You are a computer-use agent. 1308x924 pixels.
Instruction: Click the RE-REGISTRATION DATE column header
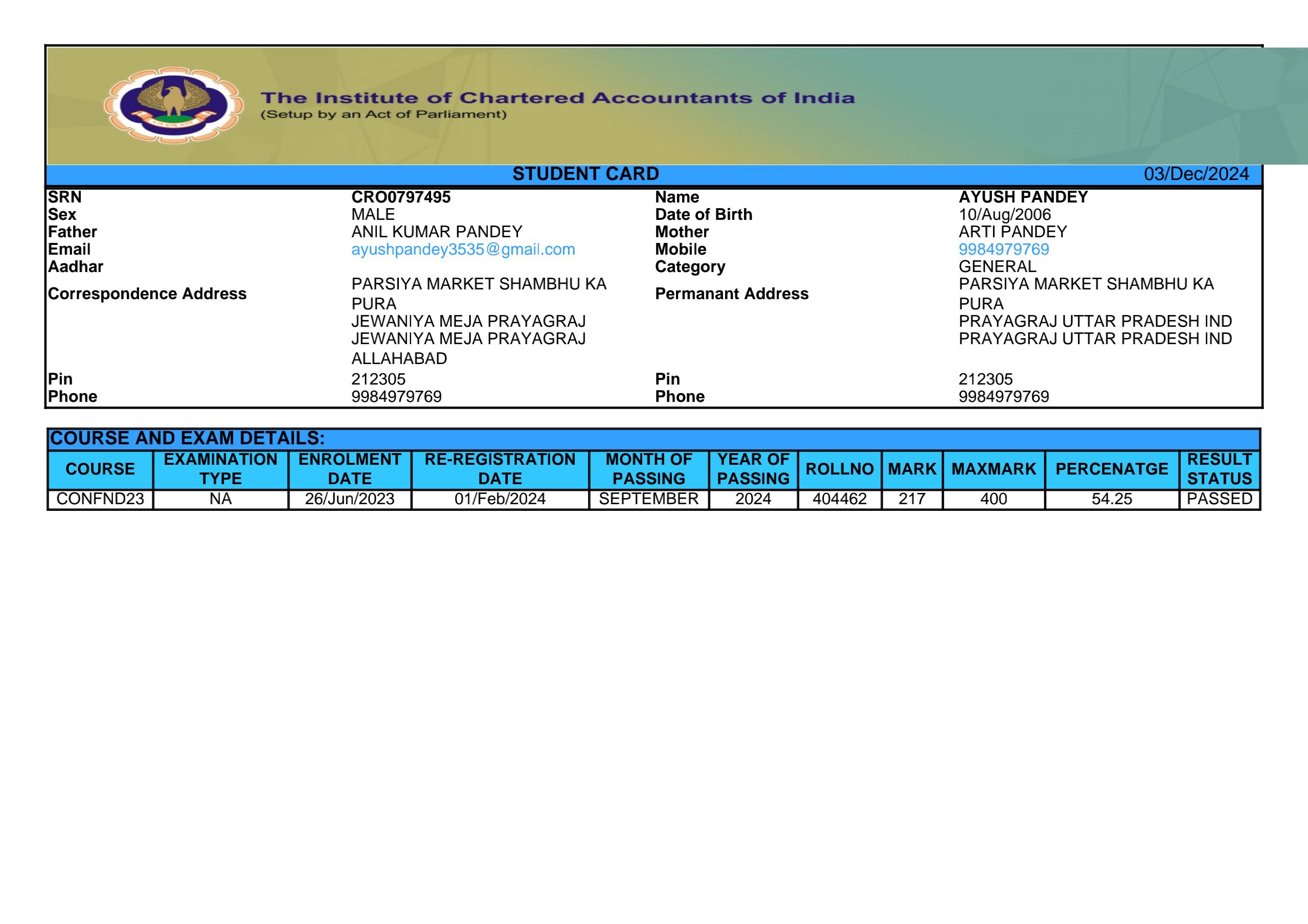coord(500,469)
